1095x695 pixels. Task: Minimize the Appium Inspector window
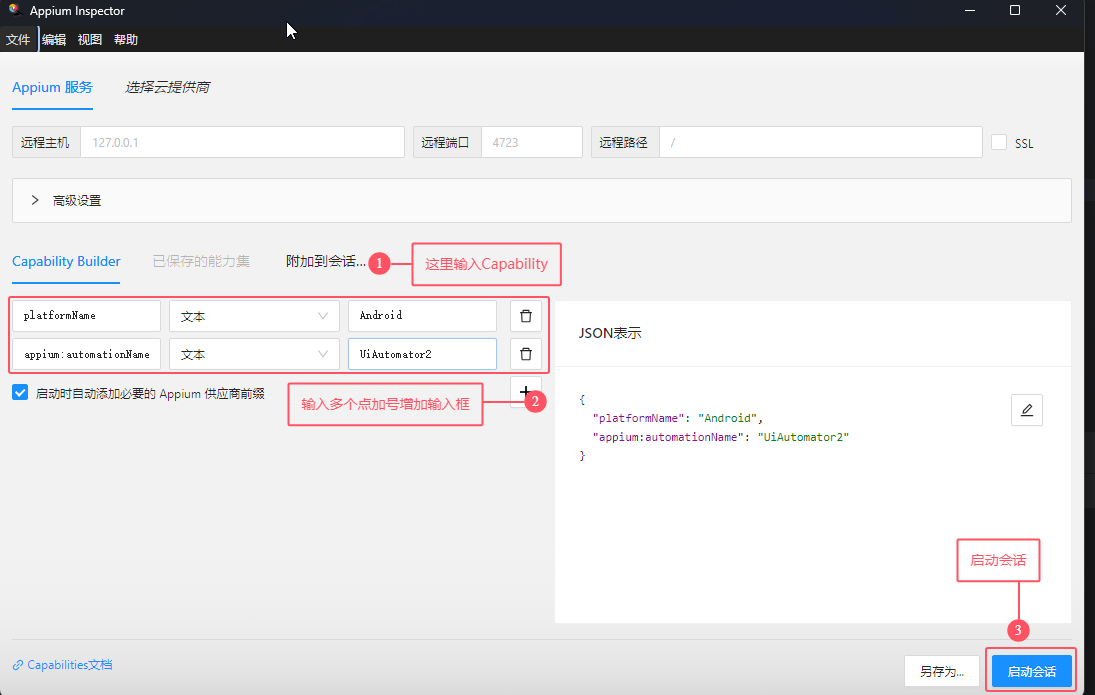tap(969, 10)
